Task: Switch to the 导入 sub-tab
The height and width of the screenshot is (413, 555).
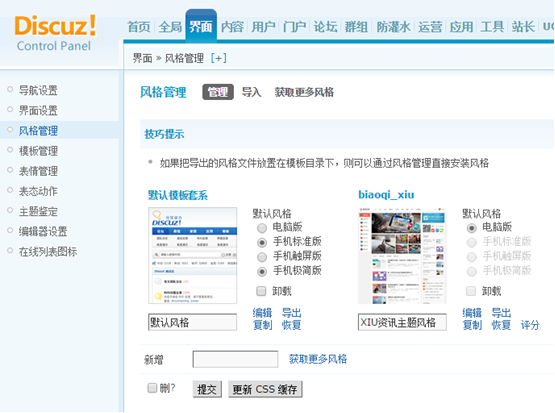Action: coord(251,92)
